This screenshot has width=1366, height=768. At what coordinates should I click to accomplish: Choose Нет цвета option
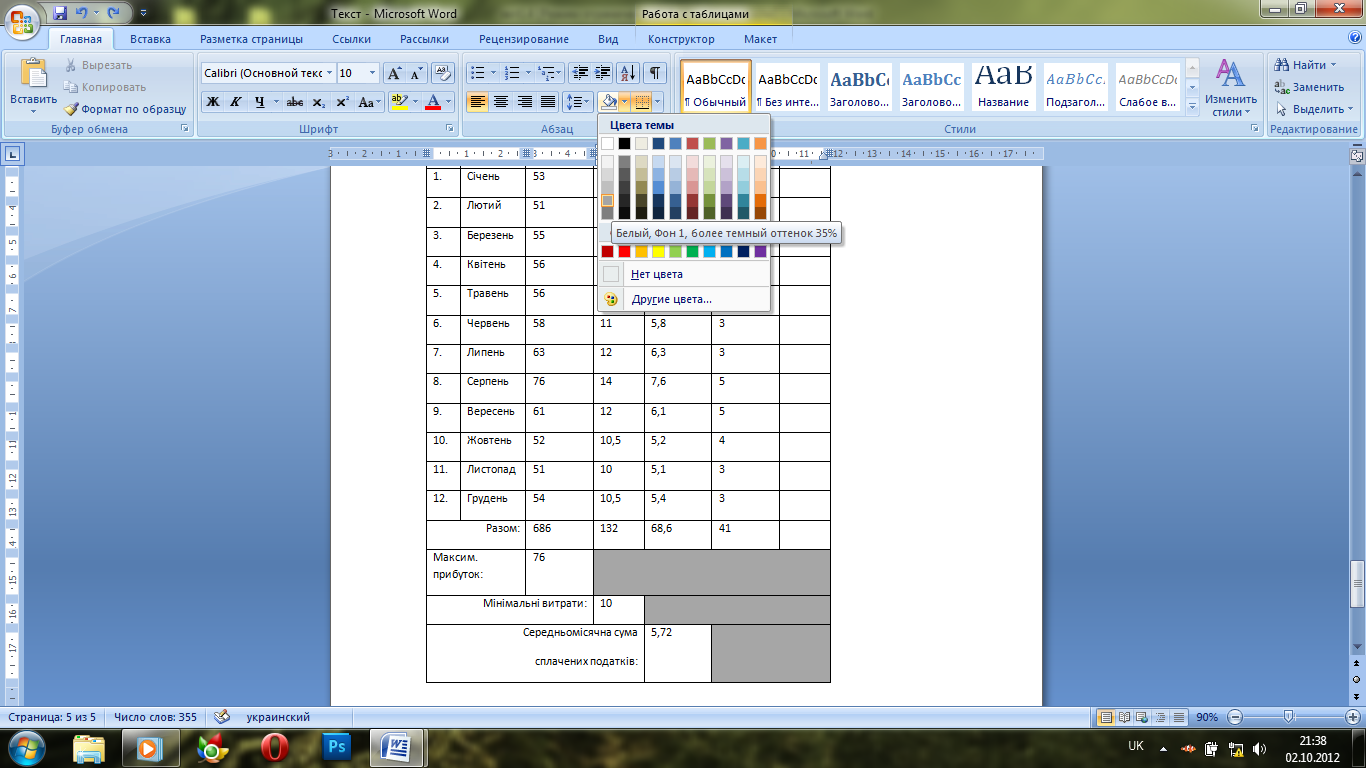coord(684,274)
